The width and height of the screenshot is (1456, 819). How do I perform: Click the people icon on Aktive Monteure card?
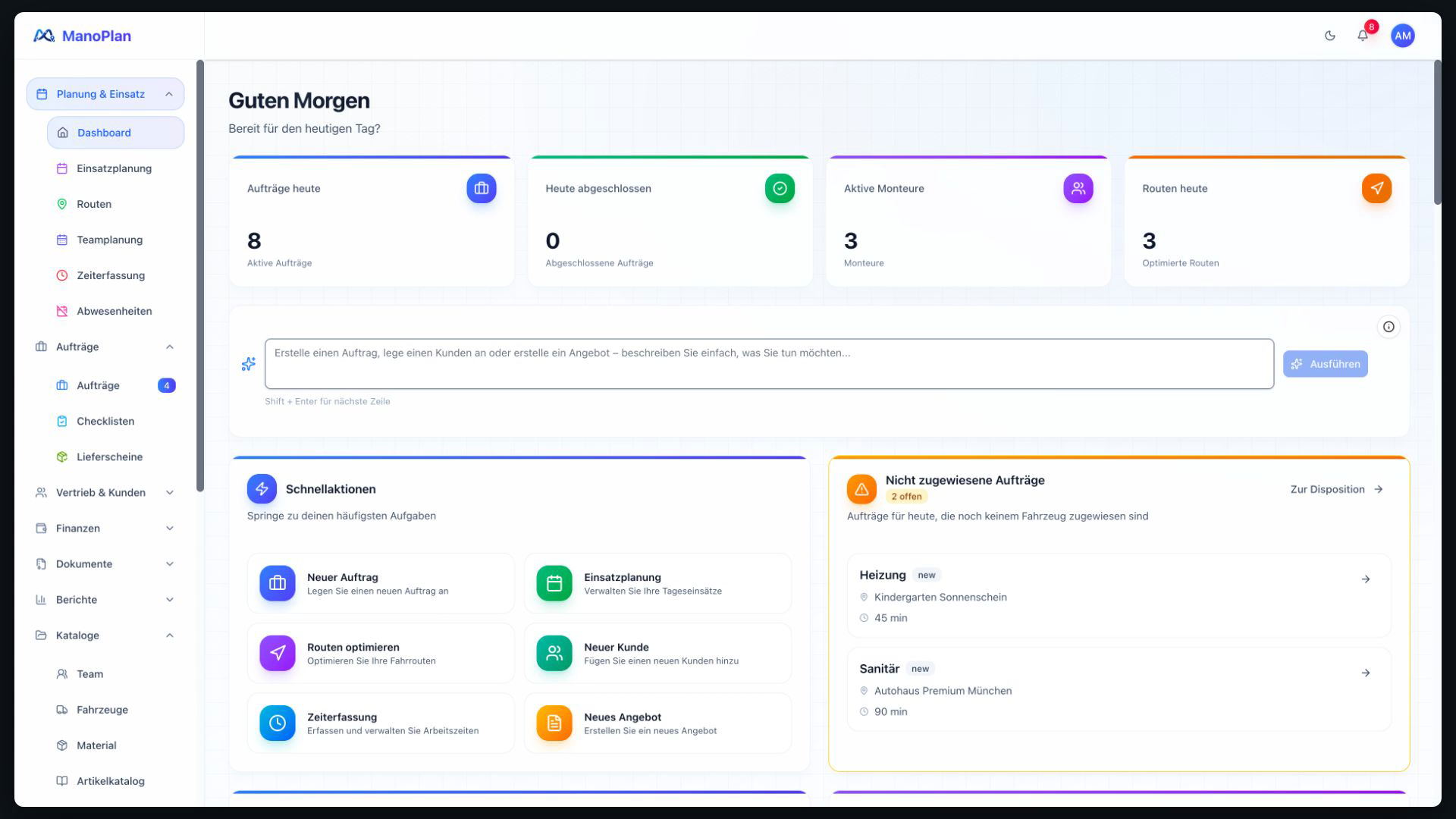[x=1078, y=188]
